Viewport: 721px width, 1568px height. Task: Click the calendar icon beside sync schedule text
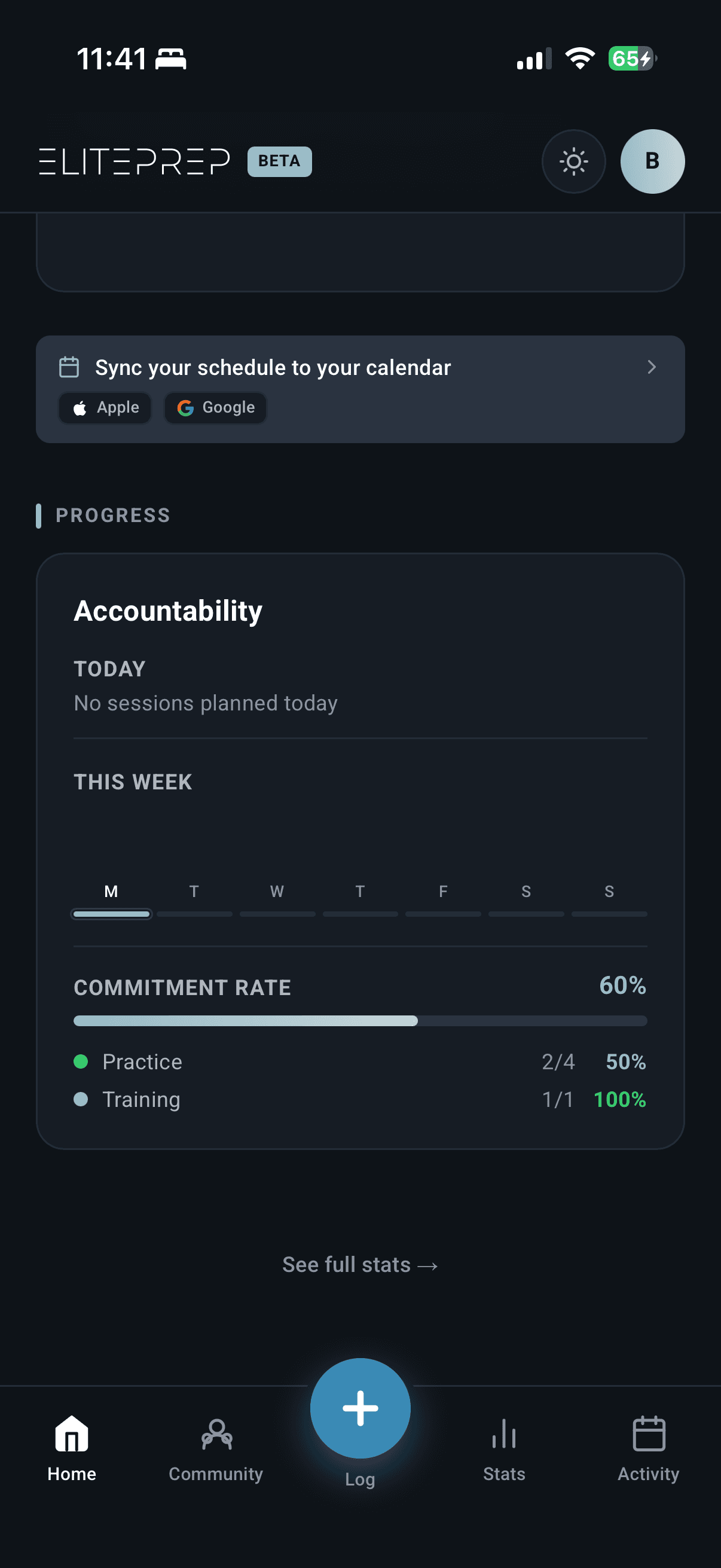[69, 367]
